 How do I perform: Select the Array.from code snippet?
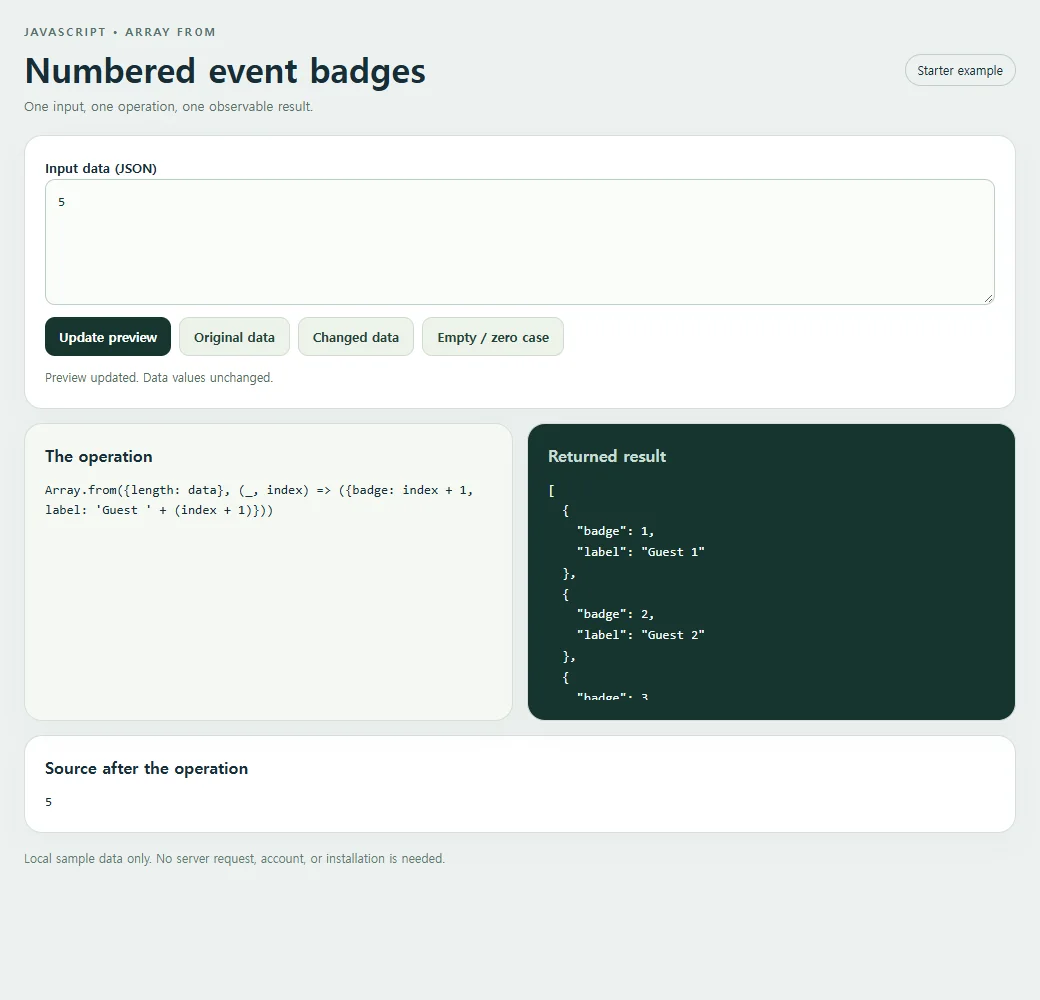coord(259,500)
